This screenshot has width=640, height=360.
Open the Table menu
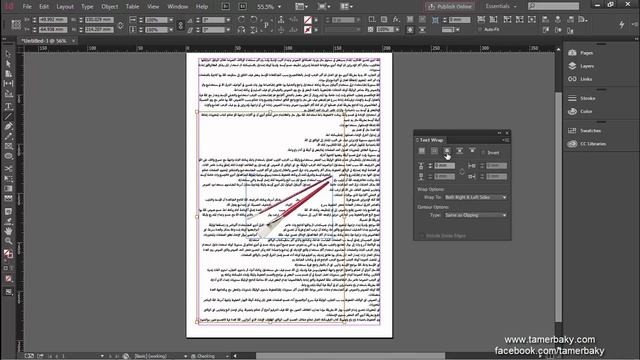pos(132,7)
